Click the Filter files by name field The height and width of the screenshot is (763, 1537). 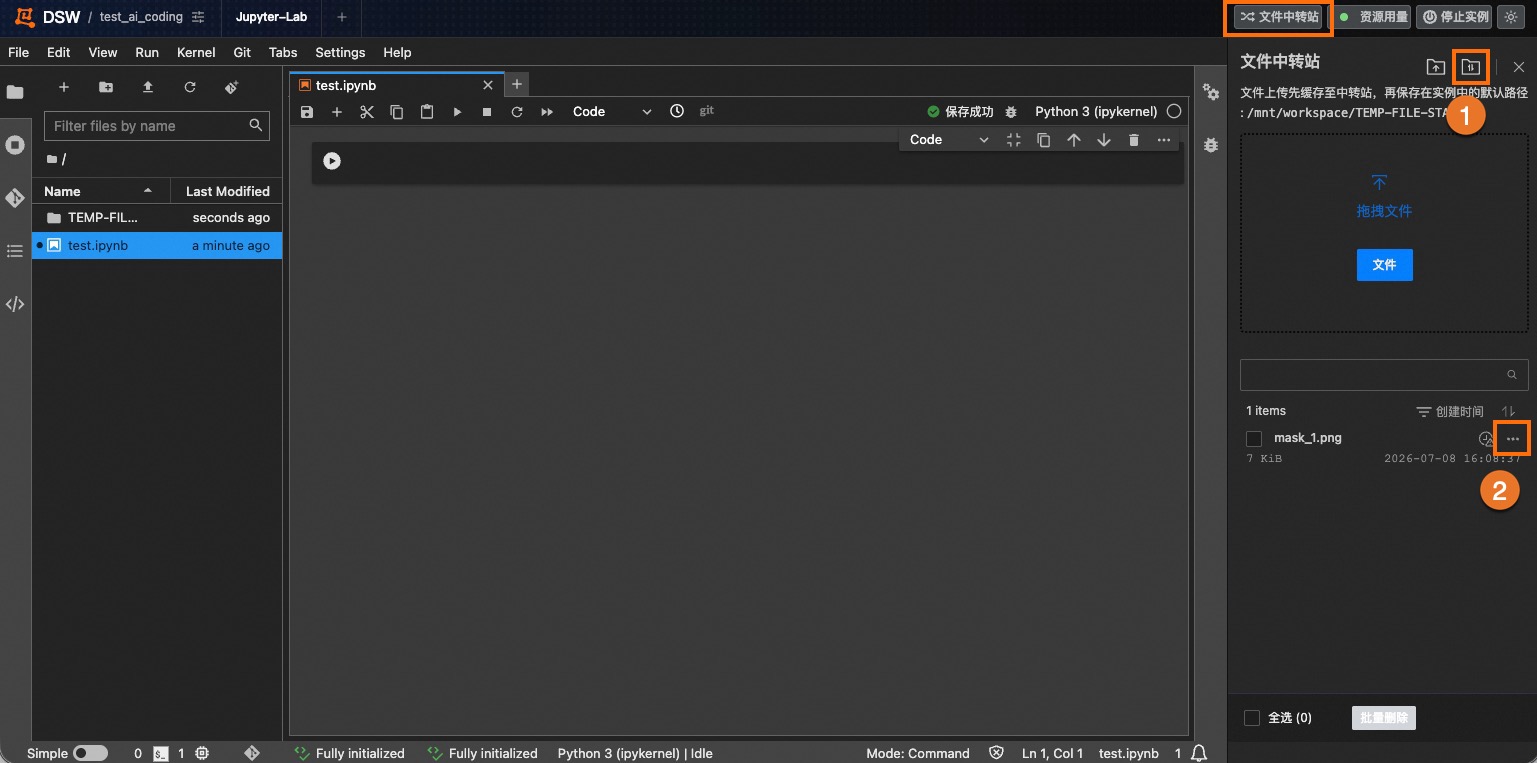pyautogui.click(x=157, y=126)
